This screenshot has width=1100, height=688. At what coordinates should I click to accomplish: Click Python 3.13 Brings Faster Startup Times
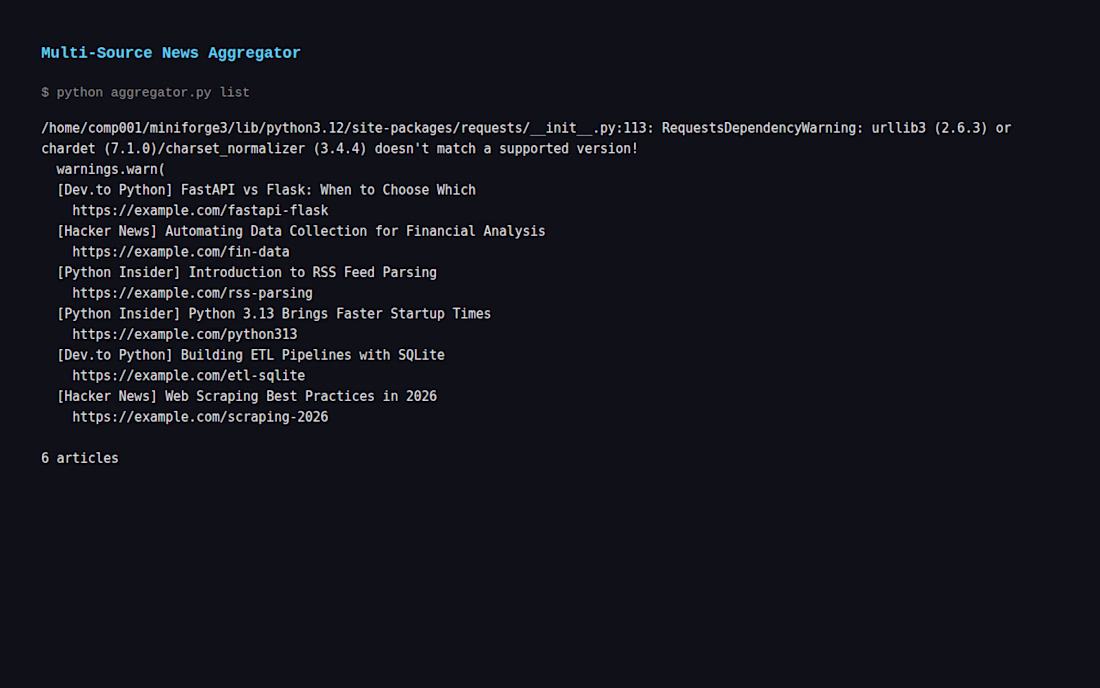point(339,314)
